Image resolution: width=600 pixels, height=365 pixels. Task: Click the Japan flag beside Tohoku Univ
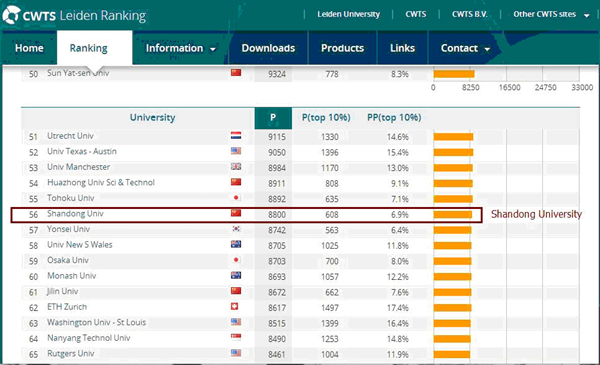[x=236, y=197]
